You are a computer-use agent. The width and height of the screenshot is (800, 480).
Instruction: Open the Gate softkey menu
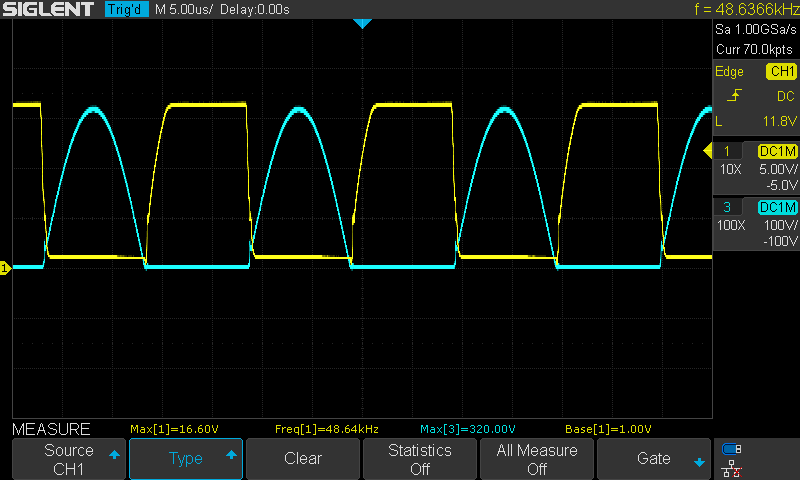[x=654, y=459]
